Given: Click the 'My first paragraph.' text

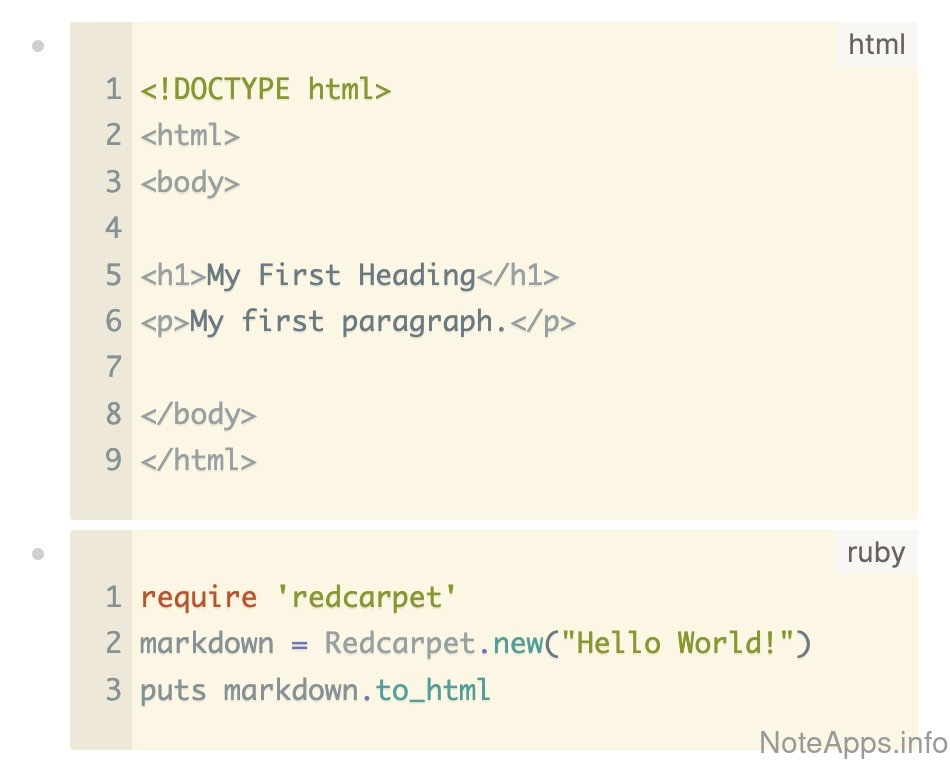Looking at the screenshot, I should point(349,321).
